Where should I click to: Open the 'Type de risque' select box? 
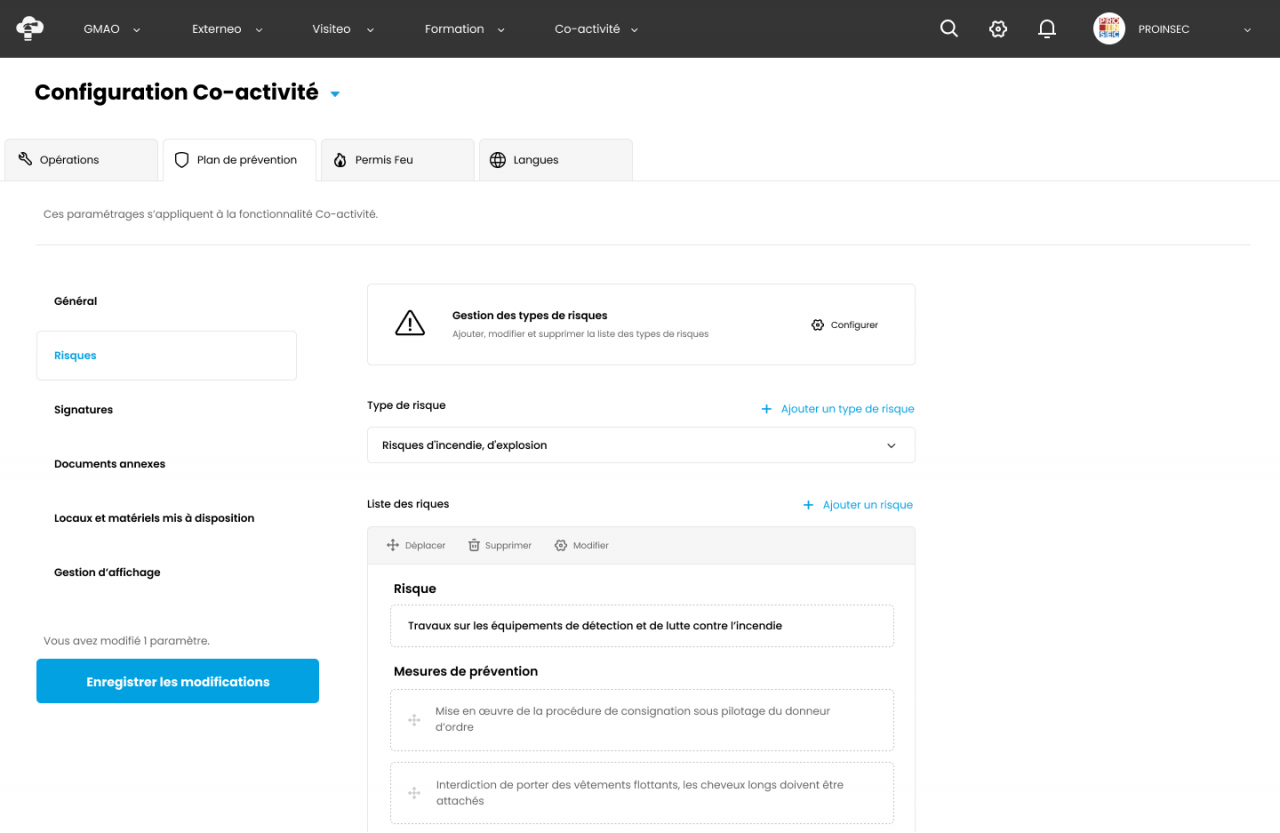(x=641, y=445)
